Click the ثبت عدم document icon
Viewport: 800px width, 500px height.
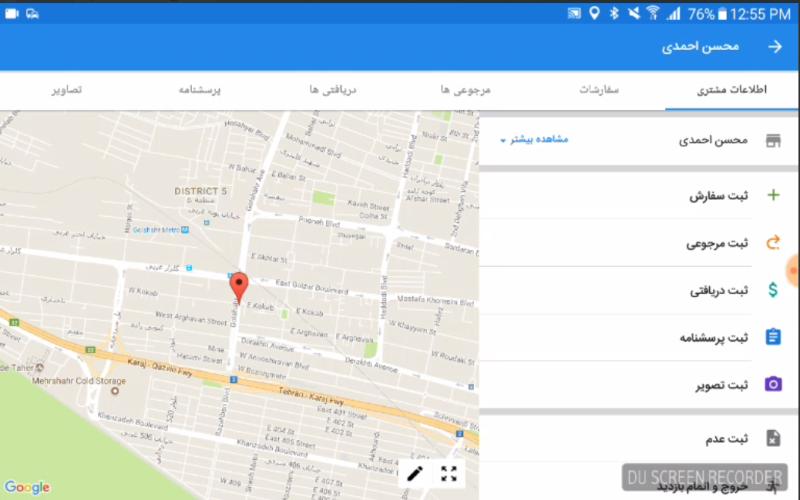point(772,438)
